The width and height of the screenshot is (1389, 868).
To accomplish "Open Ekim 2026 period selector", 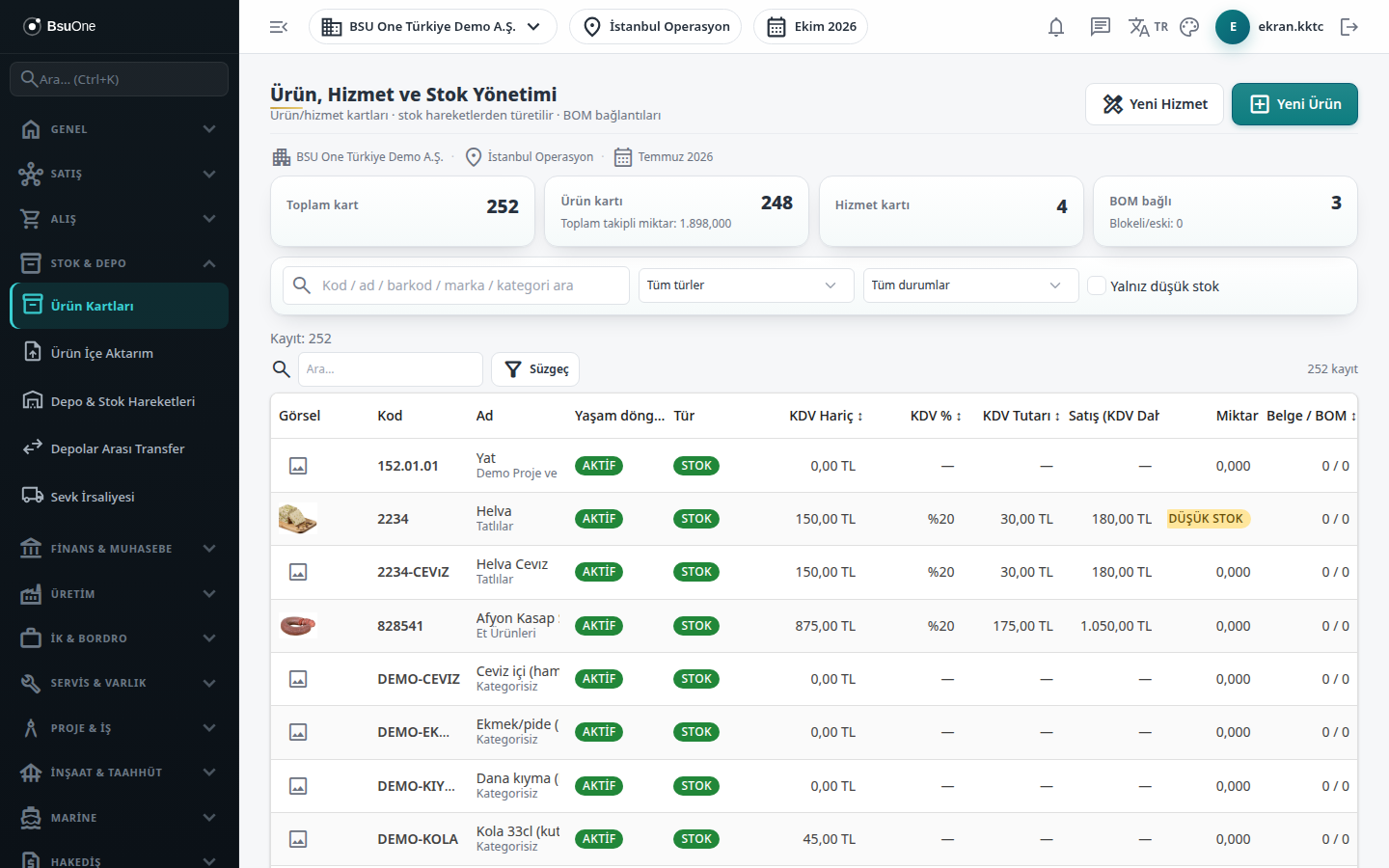I will pos(810,27).
